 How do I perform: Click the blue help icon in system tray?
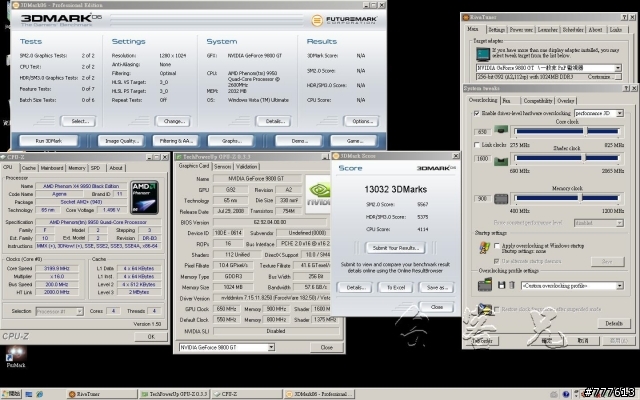coord(566,394)
